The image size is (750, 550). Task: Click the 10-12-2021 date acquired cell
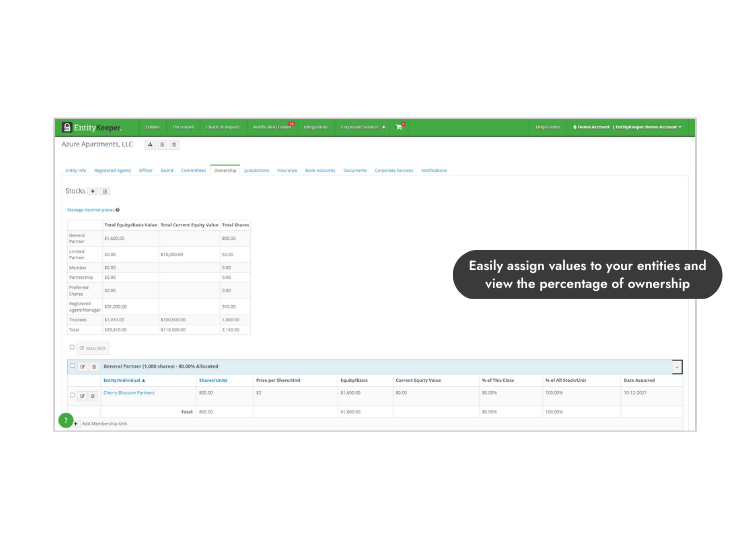tap(635, 393)
